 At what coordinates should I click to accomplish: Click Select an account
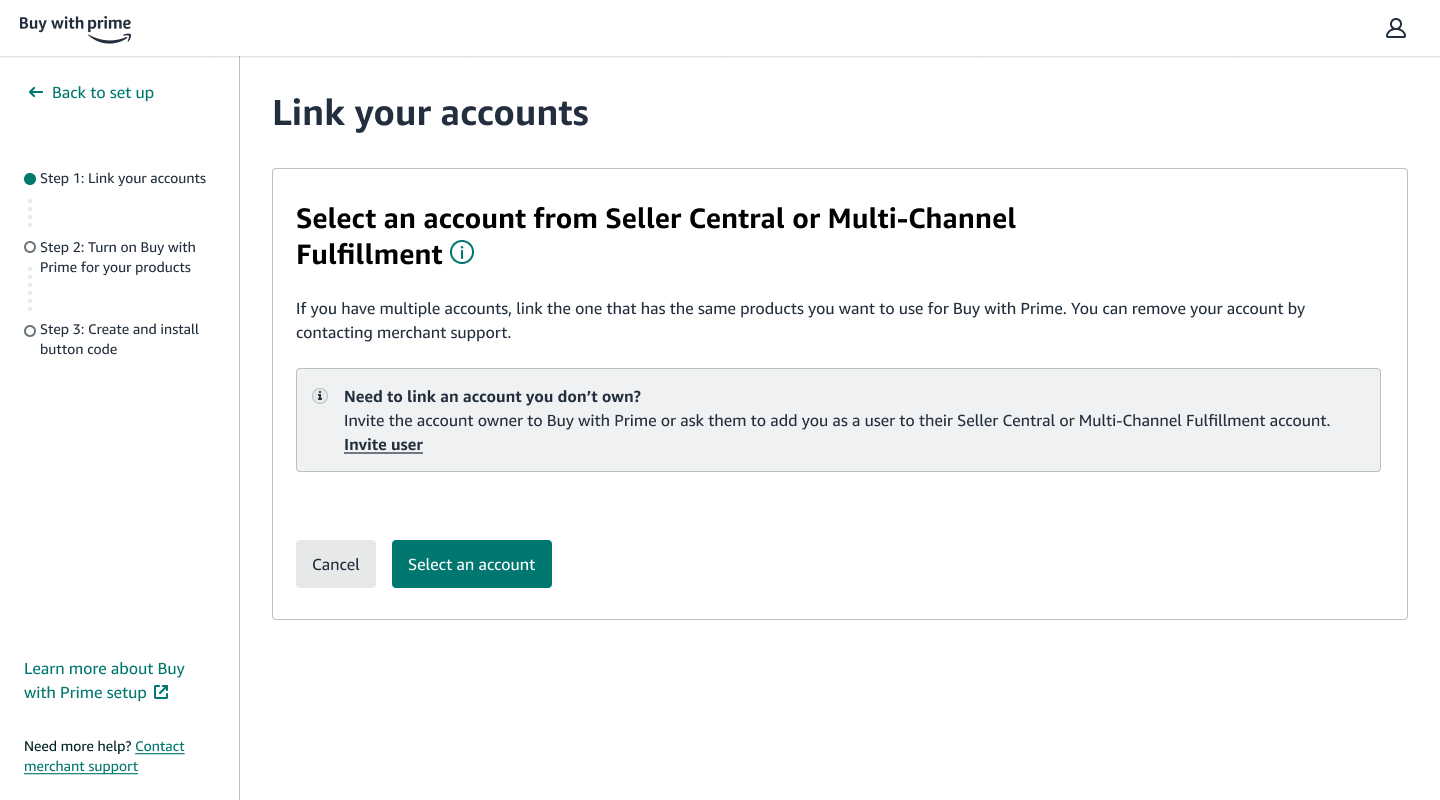click(471, 564)
